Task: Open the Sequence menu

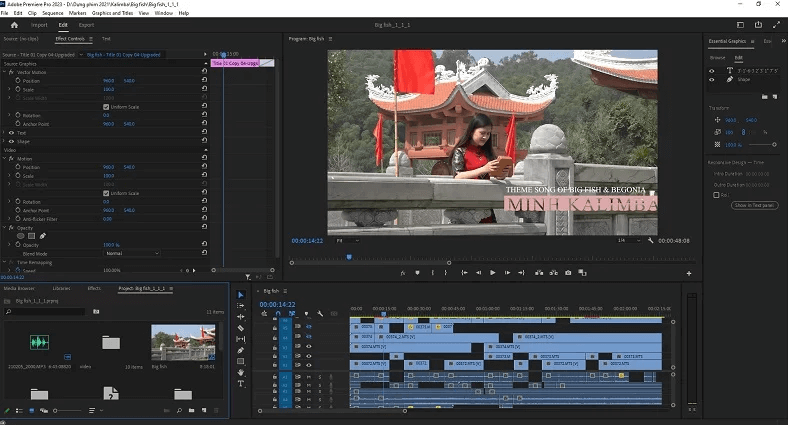Action: click(53, 13)
